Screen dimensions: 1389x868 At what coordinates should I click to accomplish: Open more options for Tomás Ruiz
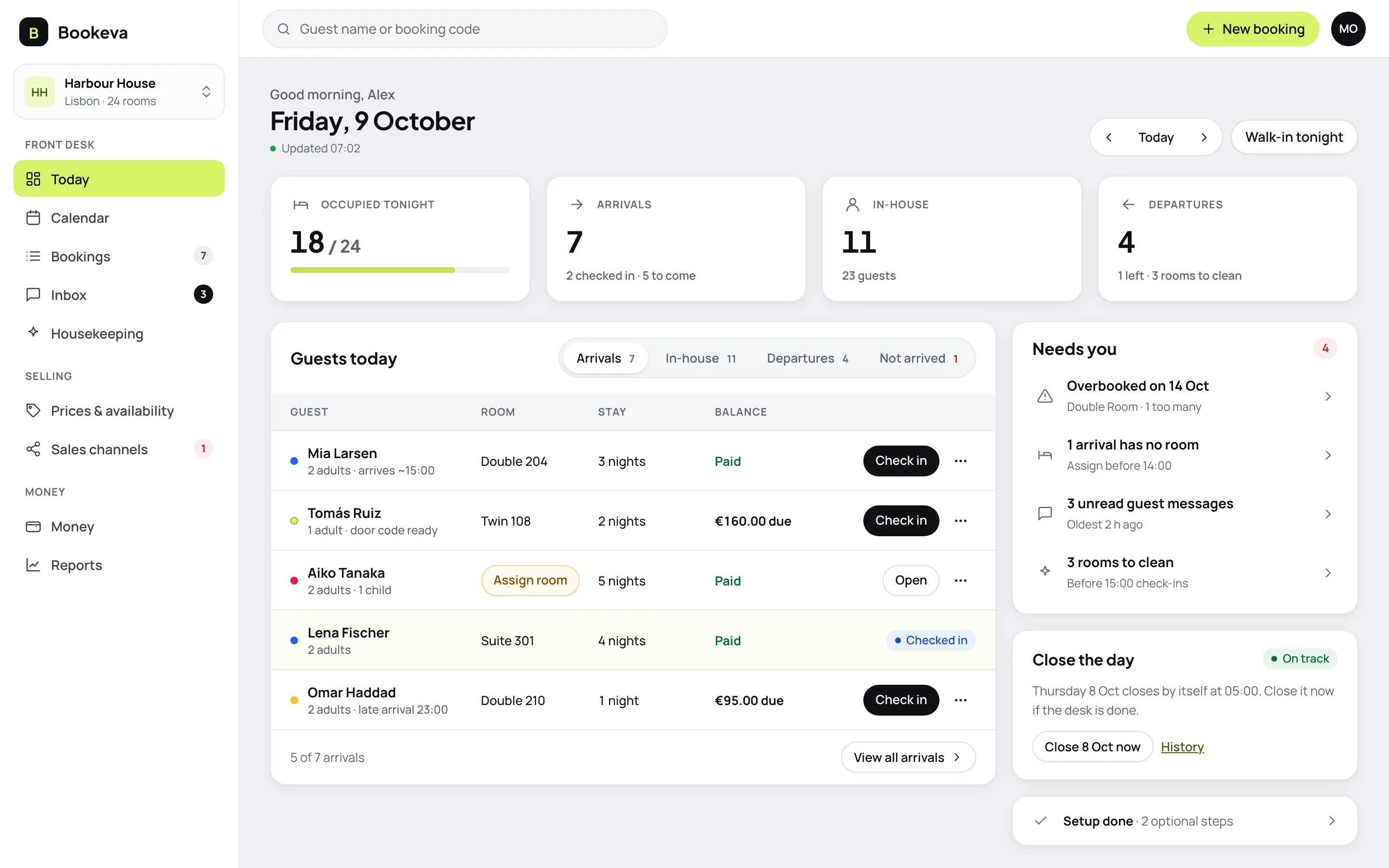960,521
